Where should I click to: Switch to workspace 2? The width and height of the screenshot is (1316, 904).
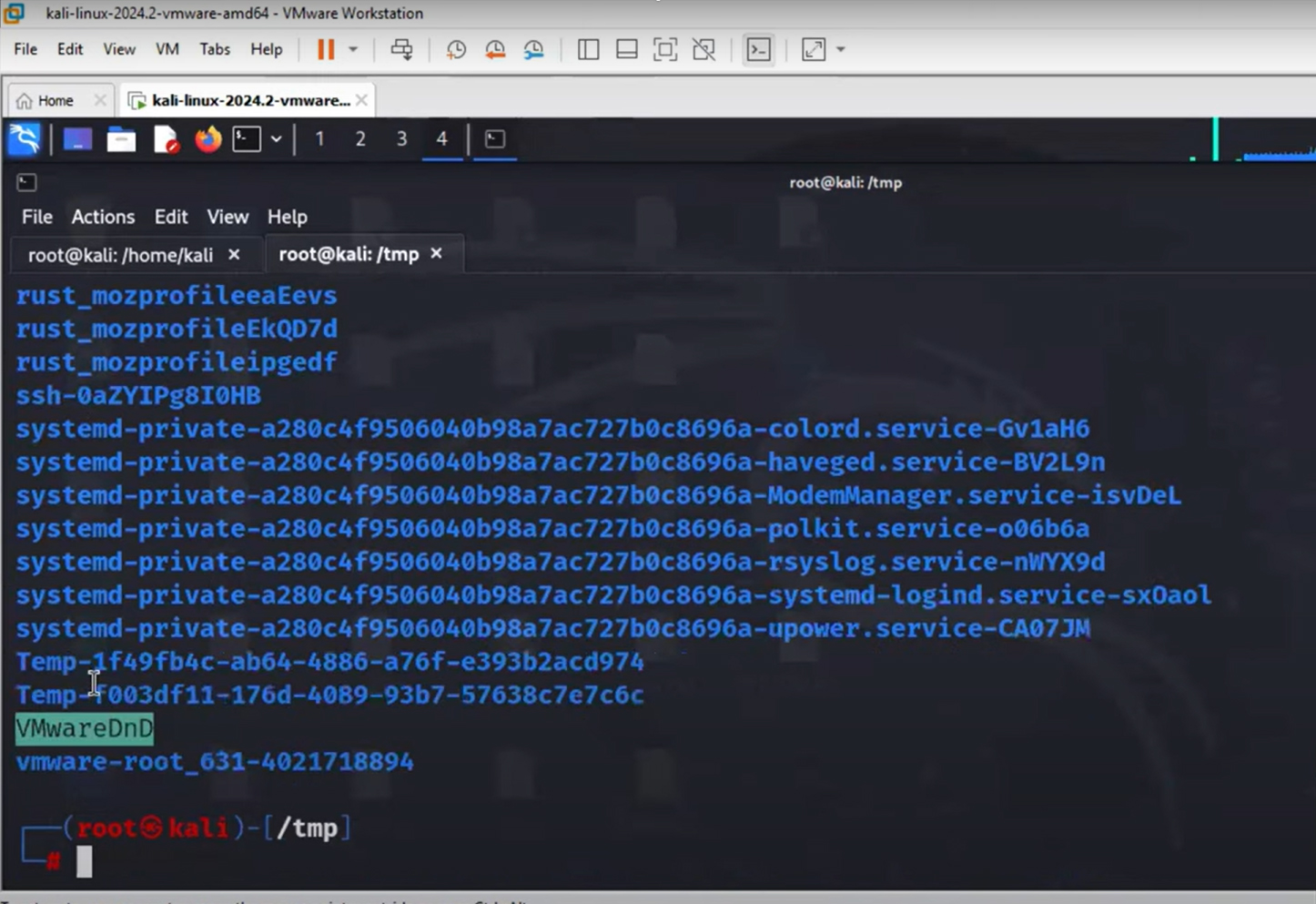click(x=360, y=139)
